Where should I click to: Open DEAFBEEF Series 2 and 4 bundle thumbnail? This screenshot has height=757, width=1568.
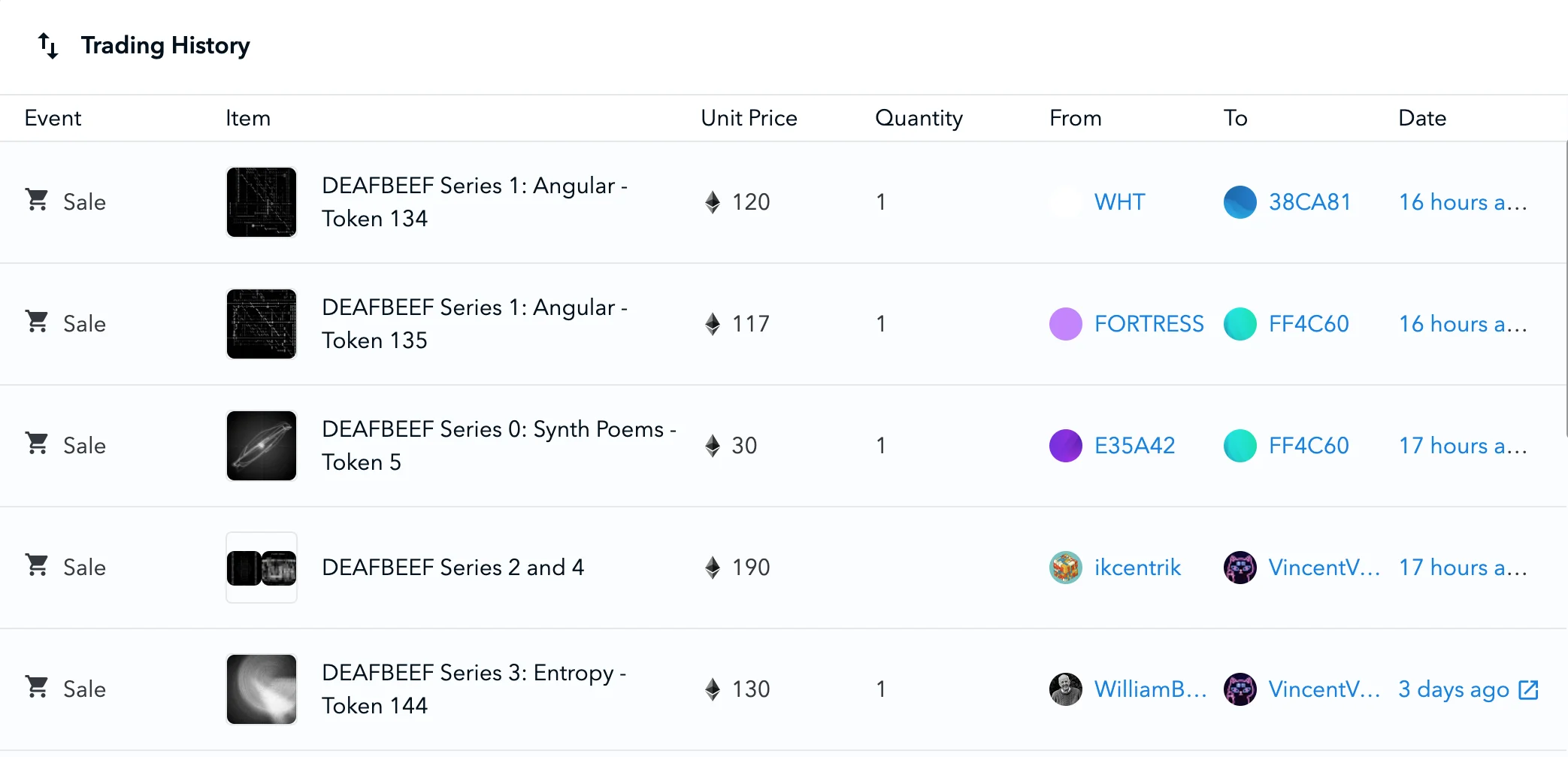tap(262, 568)
